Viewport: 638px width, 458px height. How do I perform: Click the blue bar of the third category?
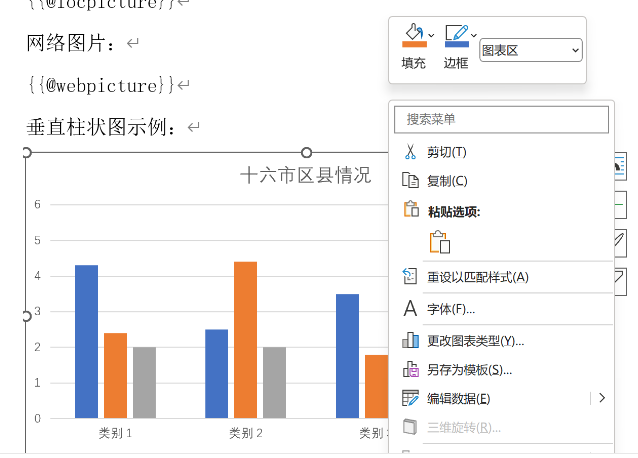[347, 356]
